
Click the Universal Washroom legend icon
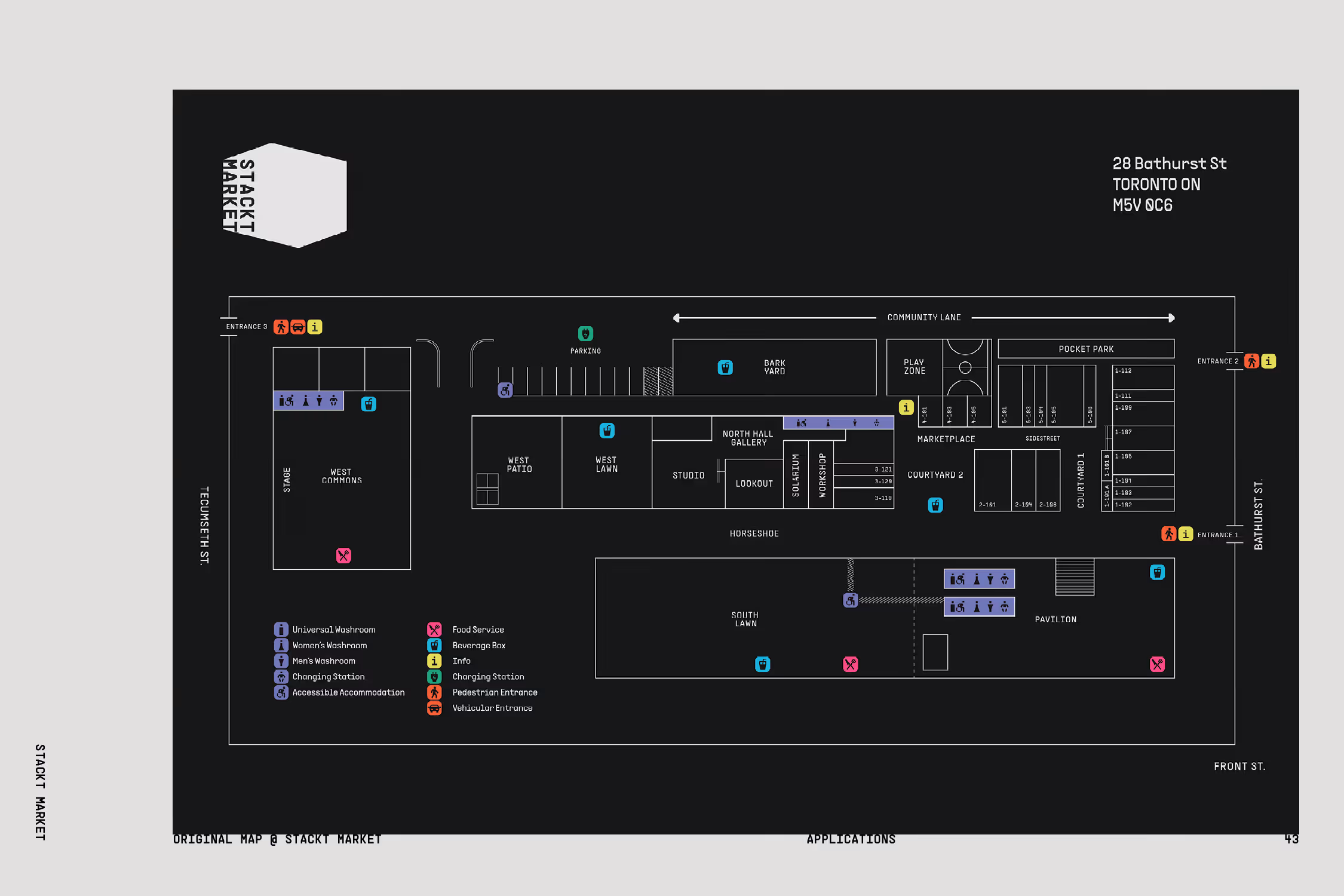tap(281, 630)
